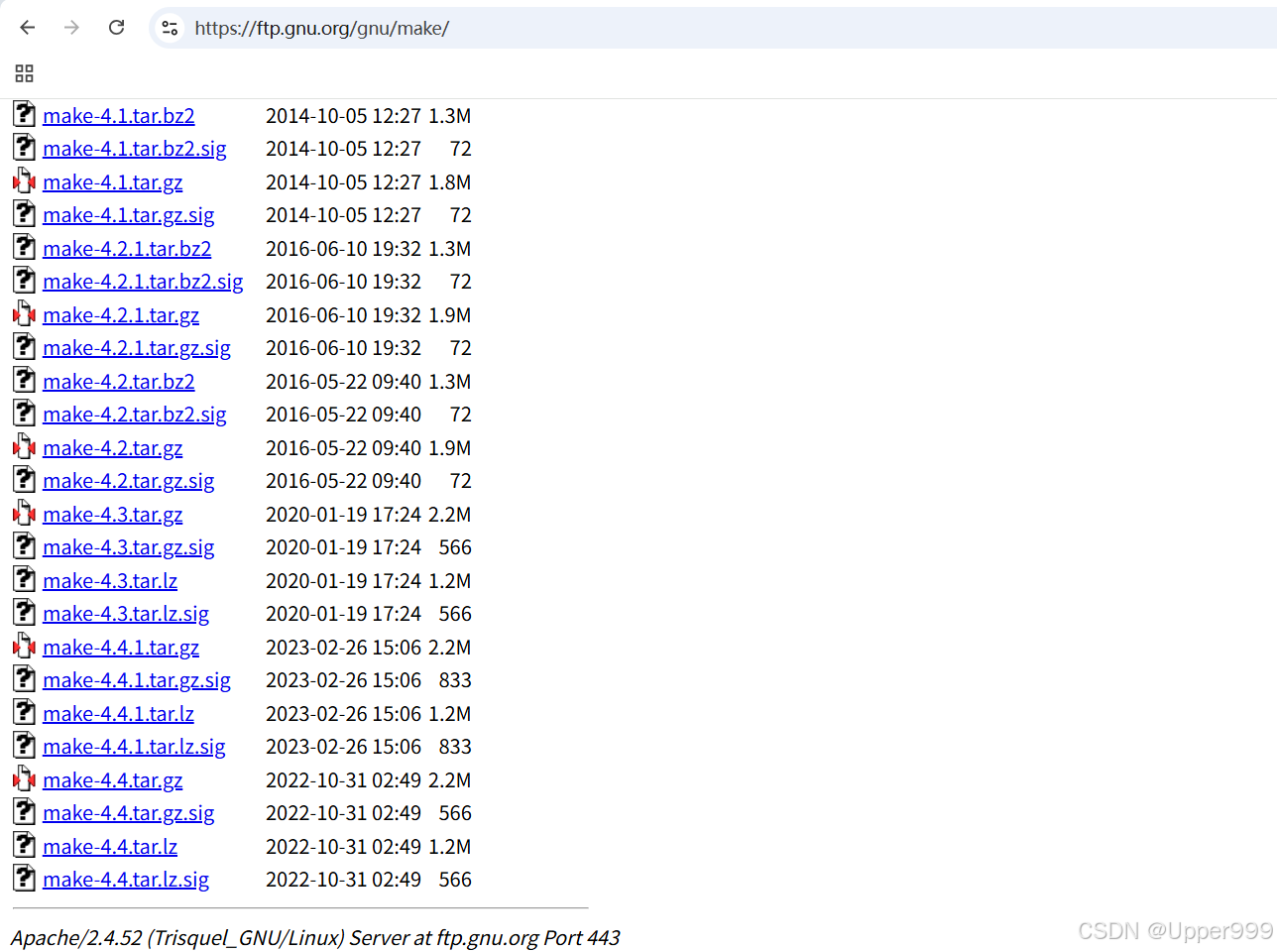
Task: Open the apps grid shortcut
Action: coord(25,73)
